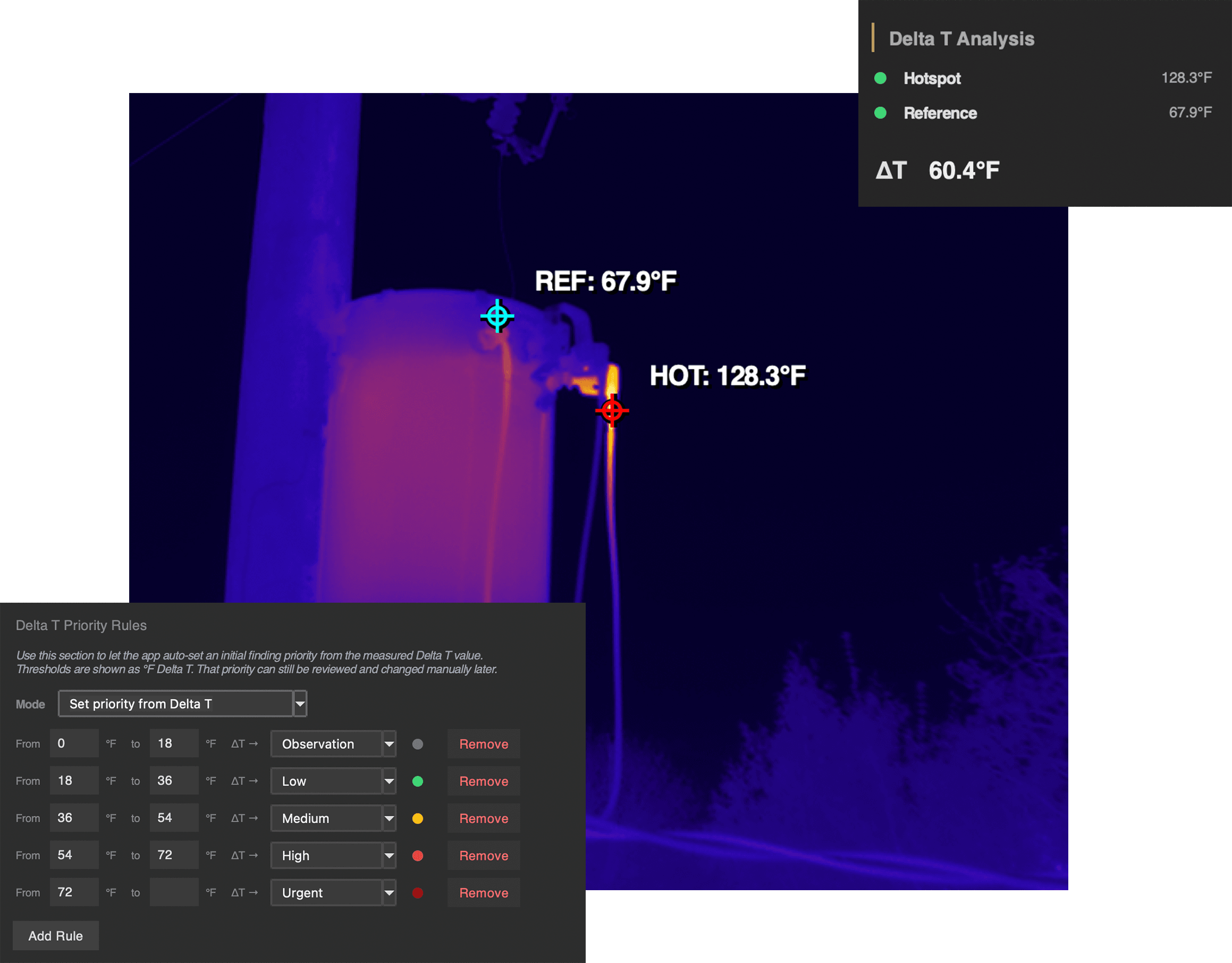Screen dimensions: 1232x963
Task: Edit the Observation rule From value 0
Action: pyautogui.click(x=74, y=743)
